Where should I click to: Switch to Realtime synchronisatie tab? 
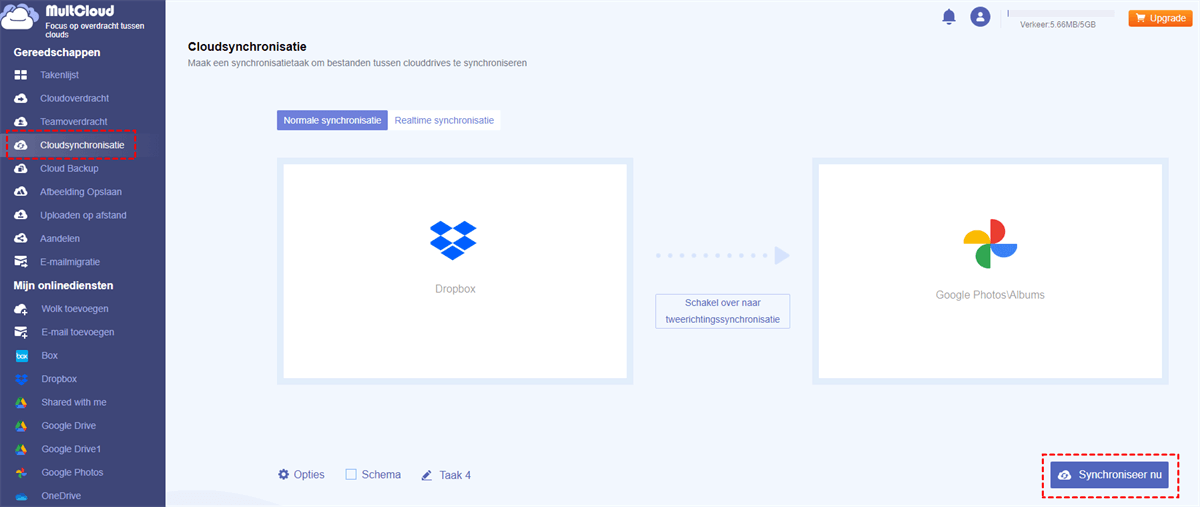tap(444, 120)
